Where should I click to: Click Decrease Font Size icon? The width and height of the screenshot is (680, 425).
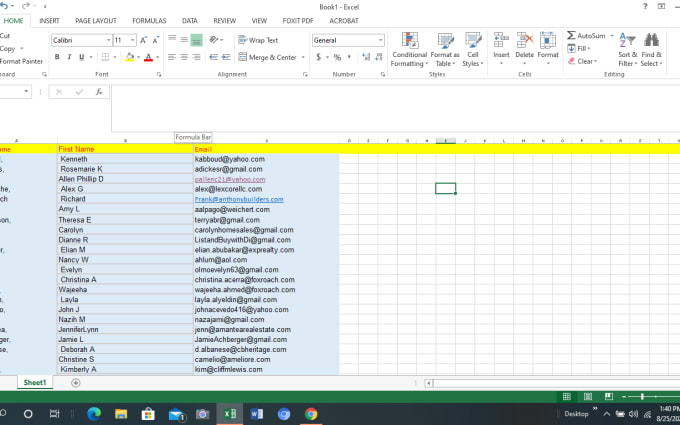155,40
